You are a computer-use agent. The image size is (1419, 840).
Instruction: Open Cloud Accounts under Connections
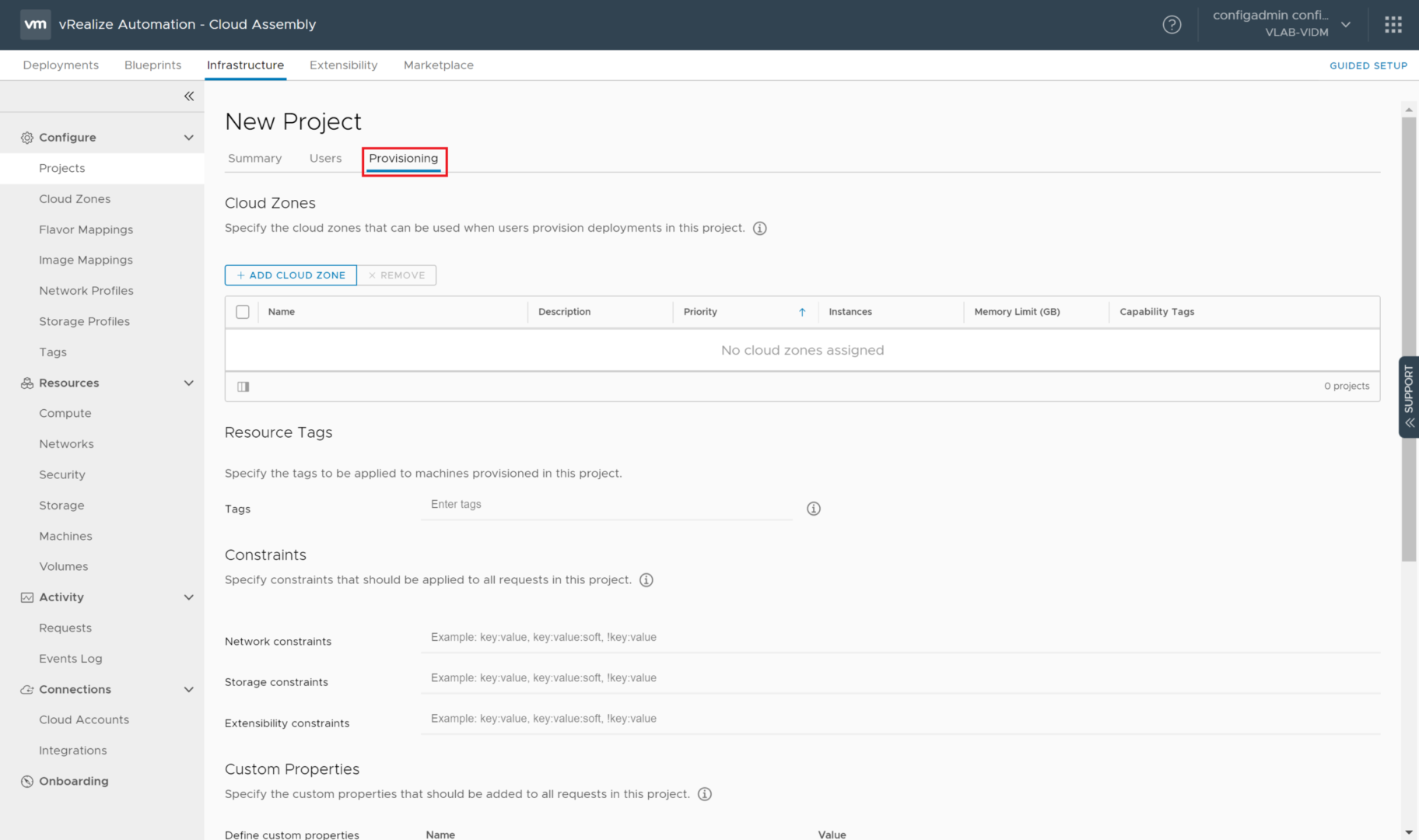(84, 719)
